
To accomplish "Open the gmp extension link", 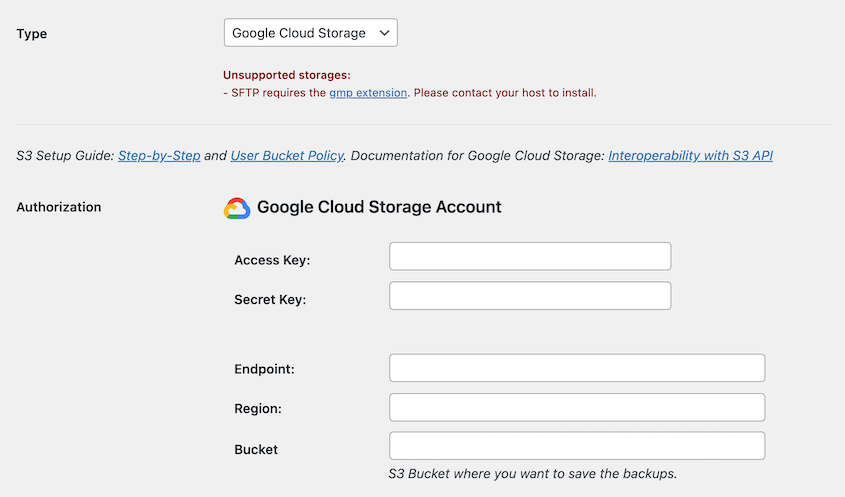I will click(368, 93).
